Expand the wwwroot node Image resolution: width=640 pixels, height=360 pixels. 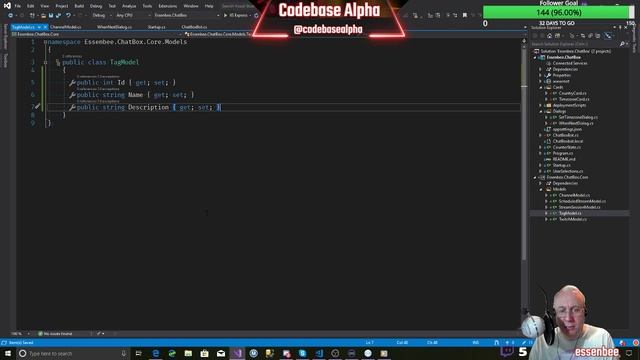click(540, 81)
